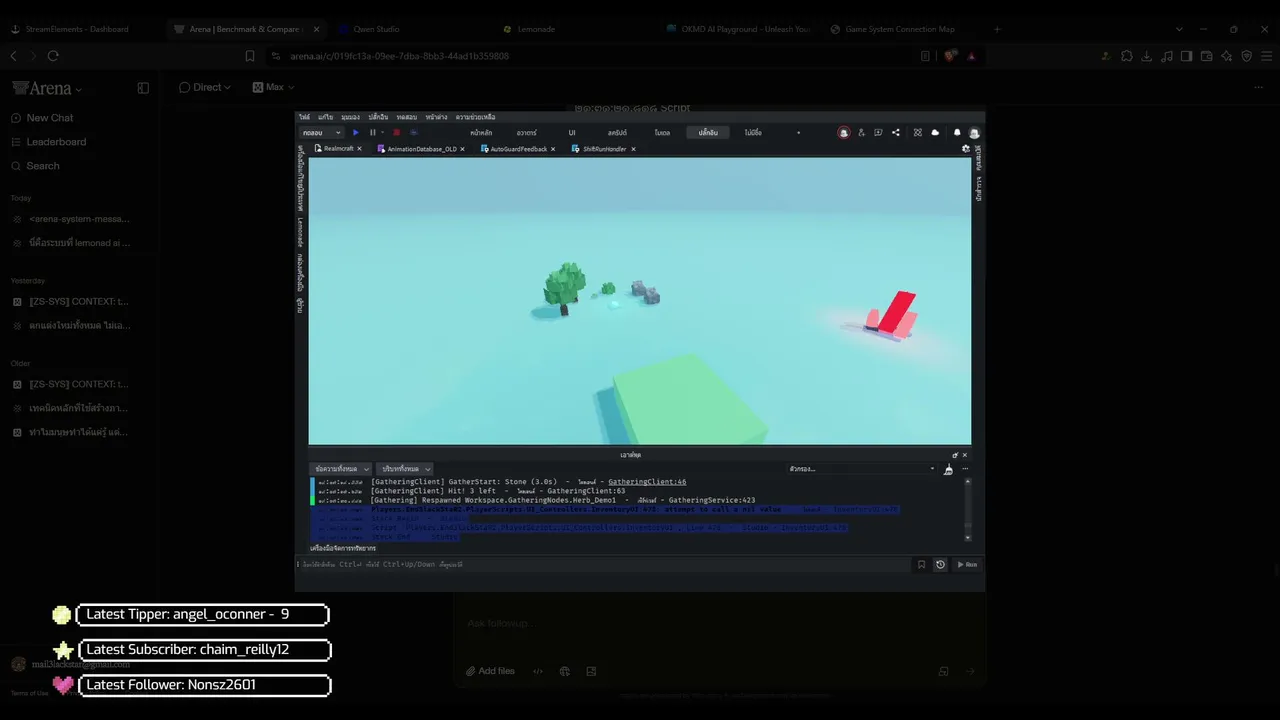This screenshot has width=1280, height=720.
Task: Open command bar history icon
Action: point(940,564)
